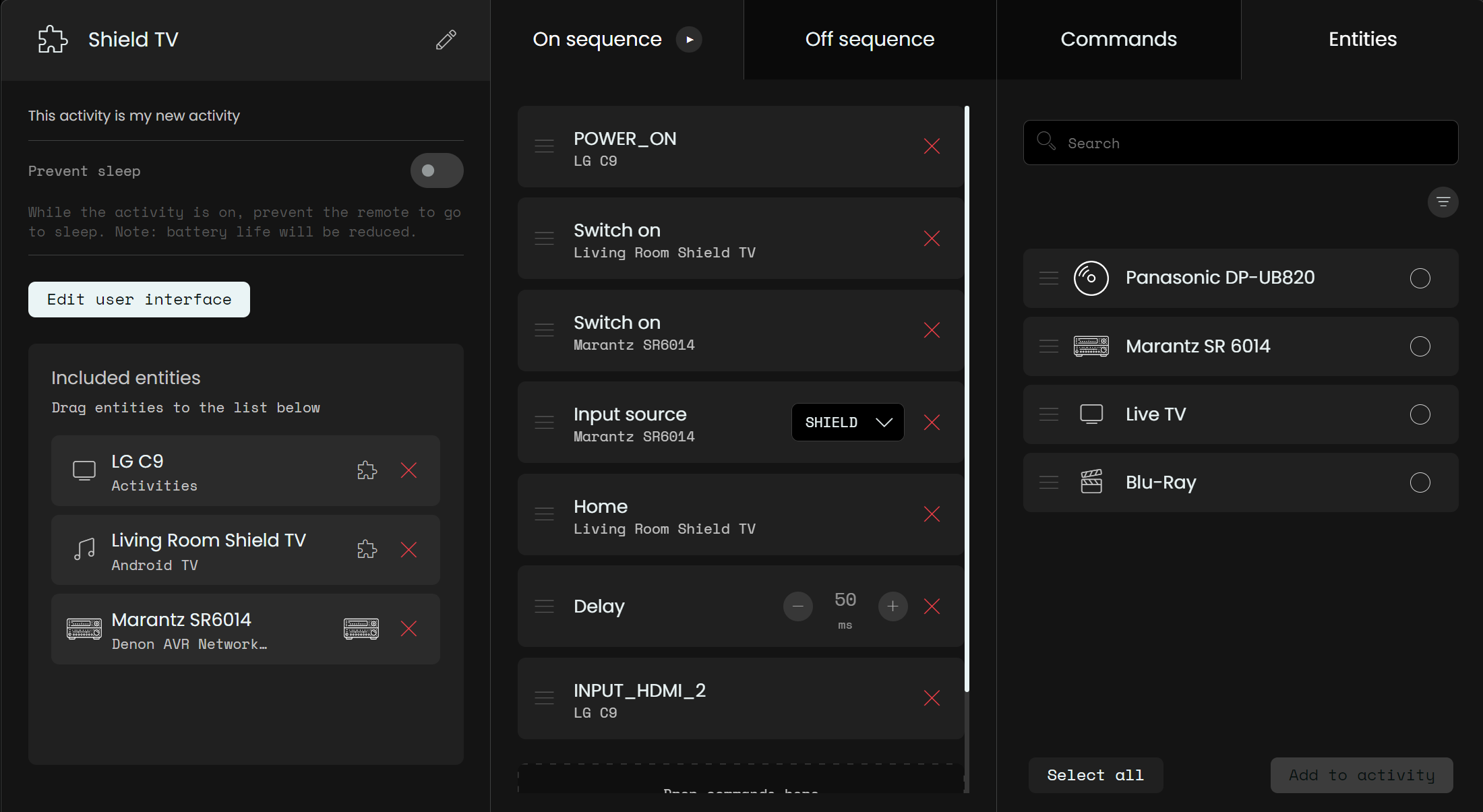This screenshot has height=812, width=1483.
Task: Open the Off sequence tab
Action: (x=870, y=39)
